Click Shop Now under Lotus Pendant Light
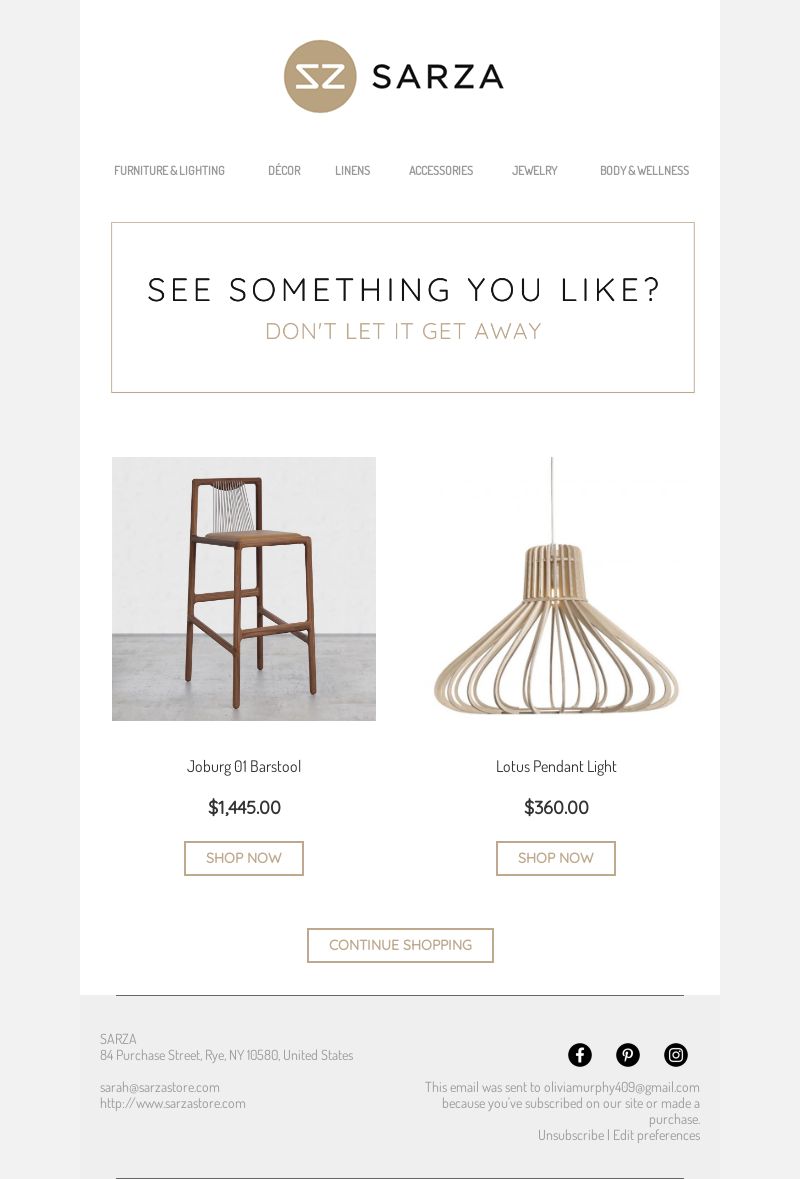Image resolution: width=800 pixels, height=1179 pixels. coord(556,858)
